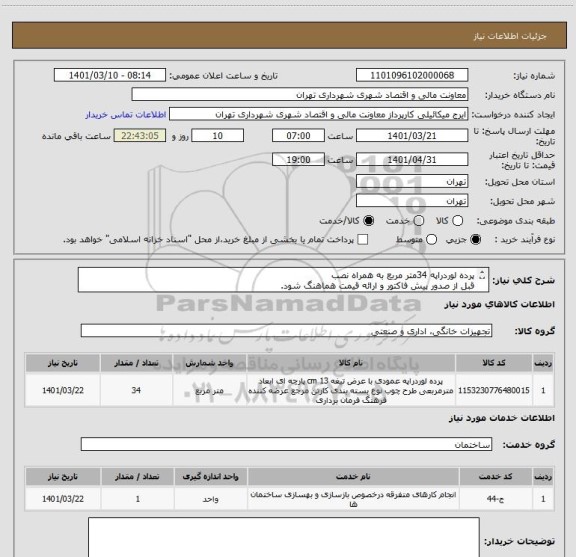The height and width of the screenshot is (557, 576).
Task: Choose the متوسط purchase type radio
Action: [431, 240]
